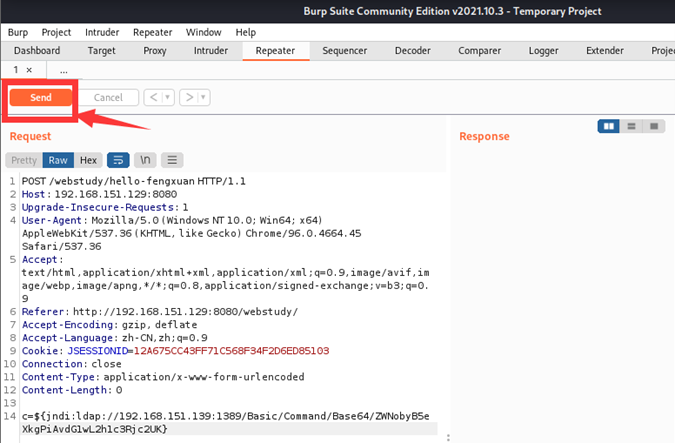675x443 pixels.
Task: Add a new Repeater tab via ellipsis
Action: point(64,71)
